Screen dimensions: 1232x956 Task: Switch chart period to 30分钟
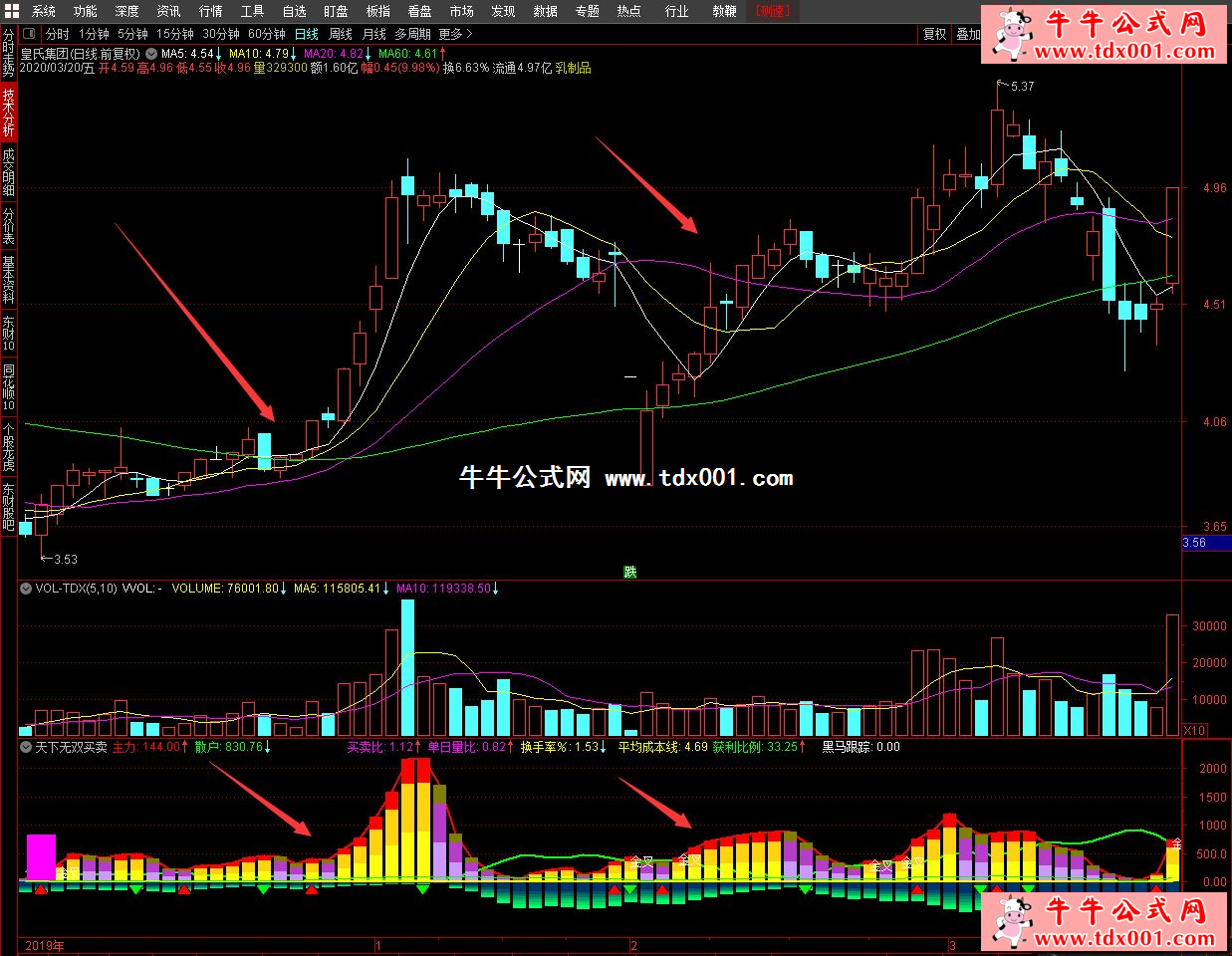point(221,34)
